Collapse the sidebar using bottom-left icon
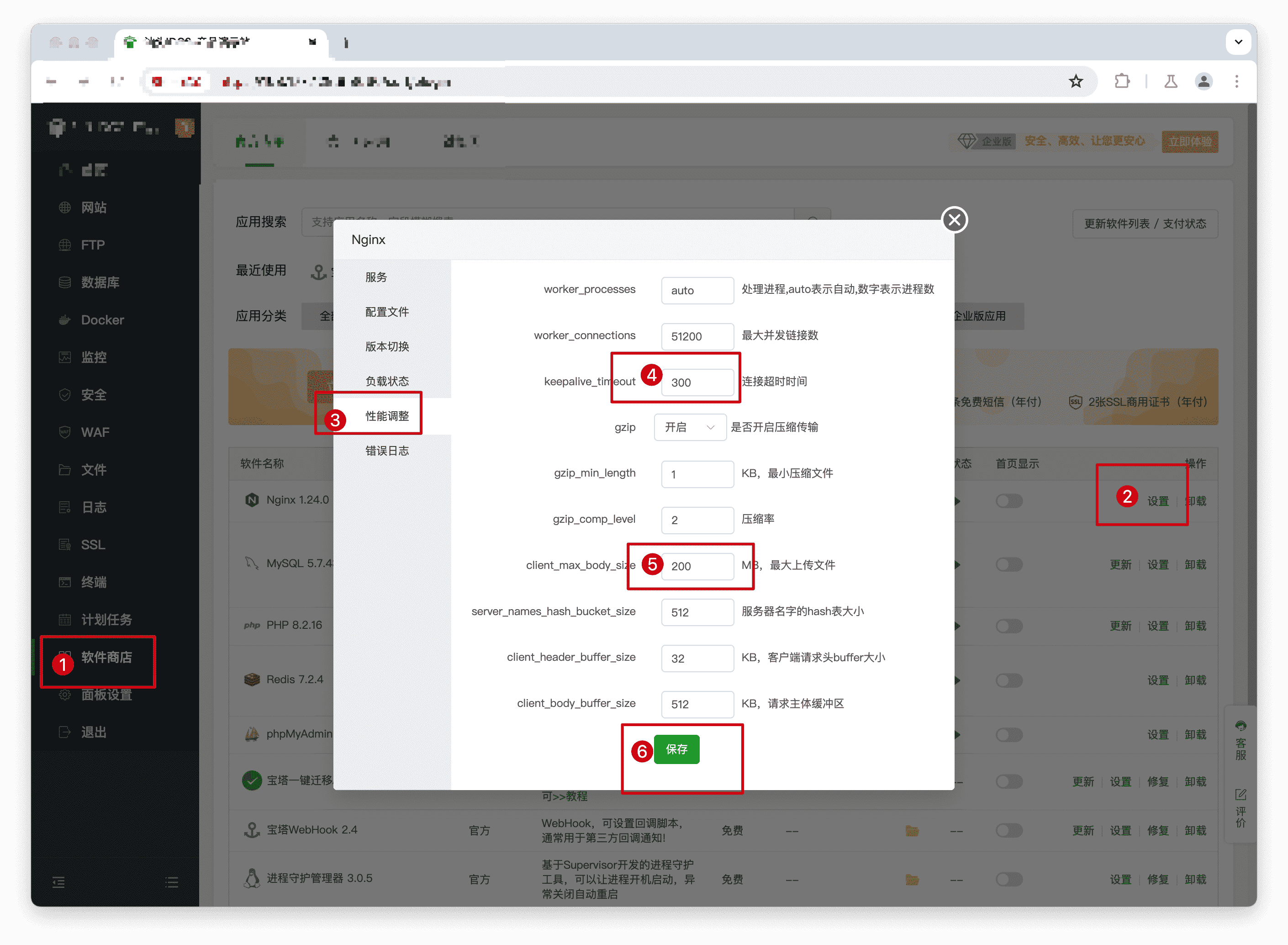1288x945 pixels. click(58, 882)
